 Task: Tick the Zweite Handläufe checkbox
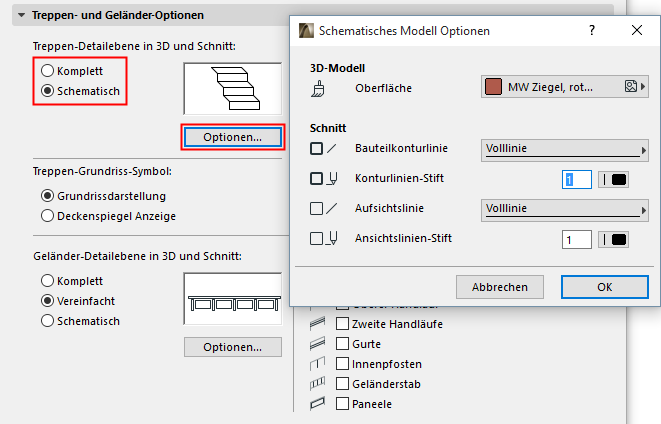point(343,324)
